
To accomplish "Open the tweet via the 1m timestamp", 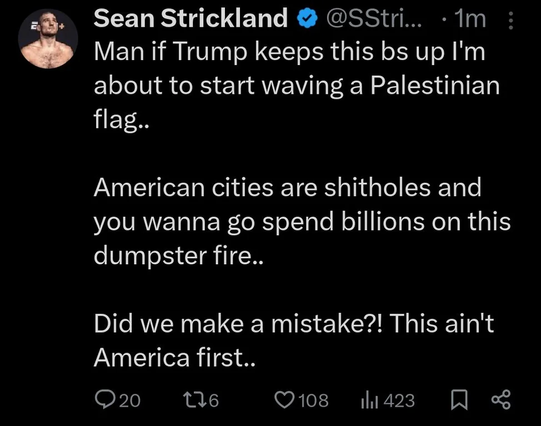I will tap(470, 19).
